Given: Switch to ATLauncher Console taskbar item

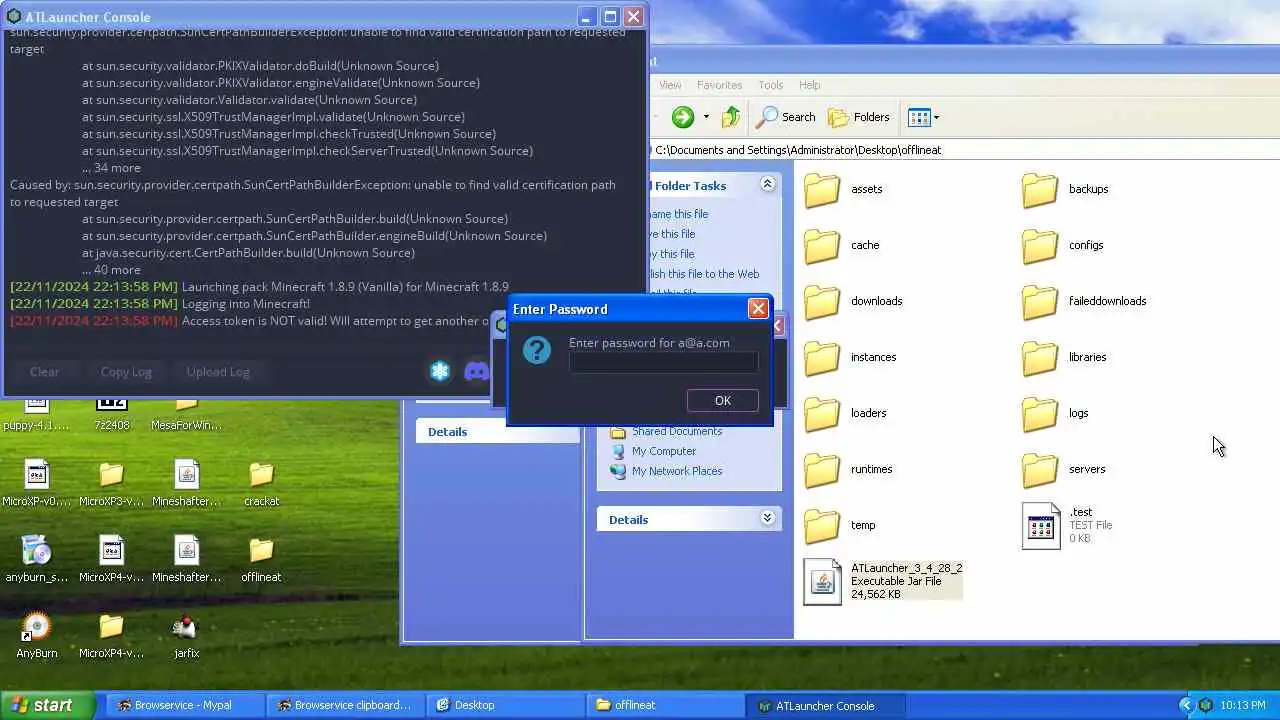Looking at the screenshot, I should [x=824, y=705].
